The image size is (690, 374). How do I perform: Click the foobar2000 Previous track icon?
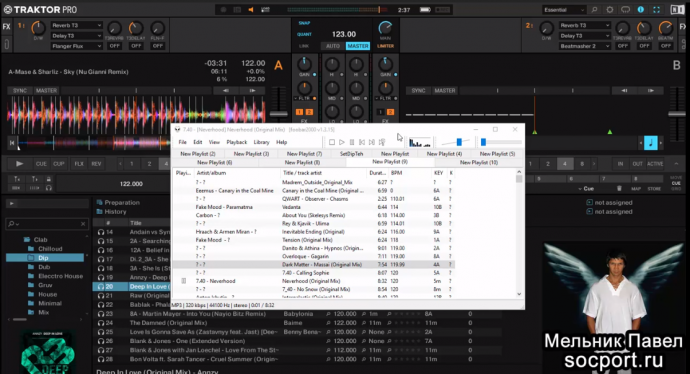click(362, 142)
